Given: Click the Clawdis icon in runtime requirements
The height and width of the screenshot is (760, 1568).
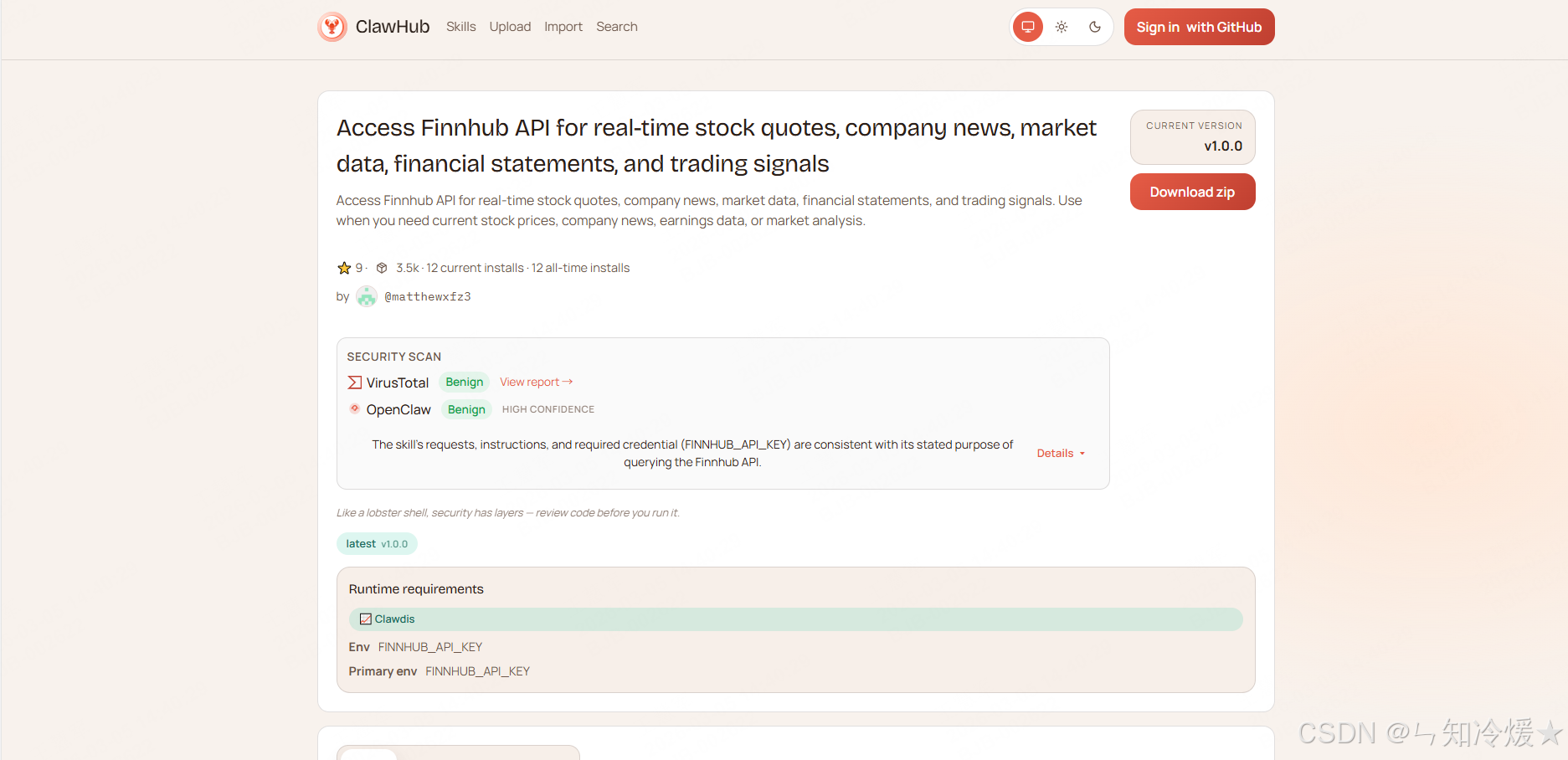Looking at the screenshot, I should click(x=366, y=619).
